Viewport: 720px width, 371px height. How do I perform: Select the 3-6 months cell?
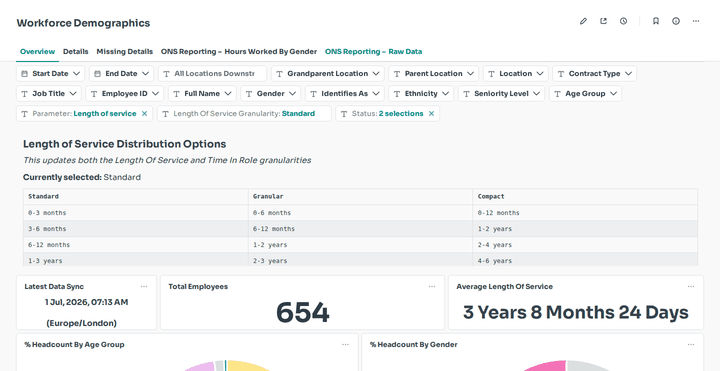click(135, 229)
